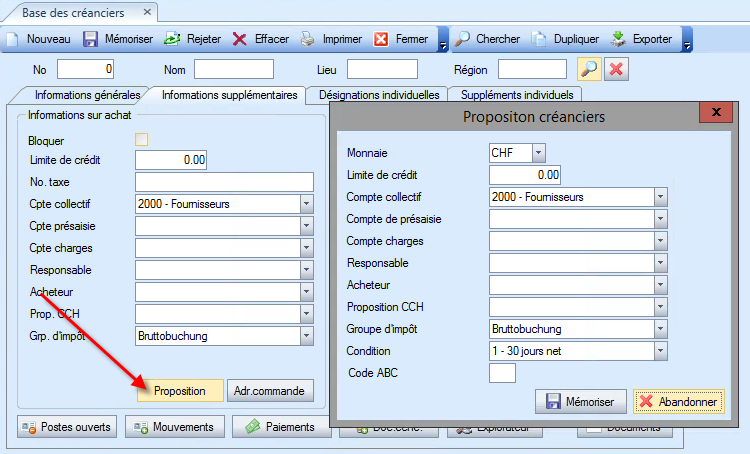Click the Proposition button
This screenshot has height=454, width=750.
pos(180,391)
